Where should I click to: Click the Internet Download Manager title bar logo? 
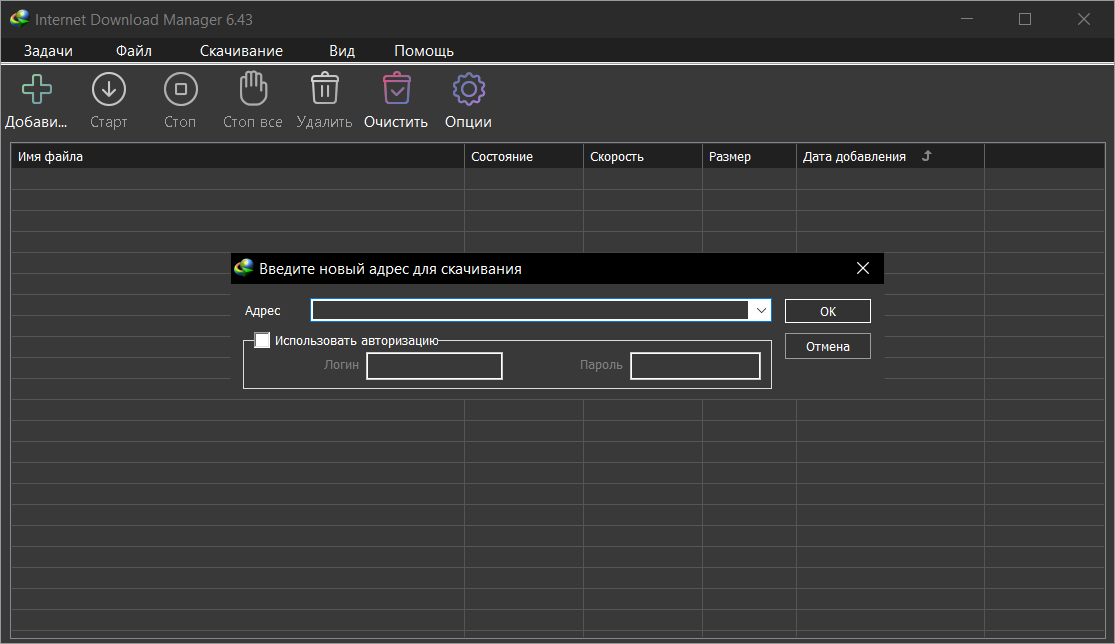19,18
